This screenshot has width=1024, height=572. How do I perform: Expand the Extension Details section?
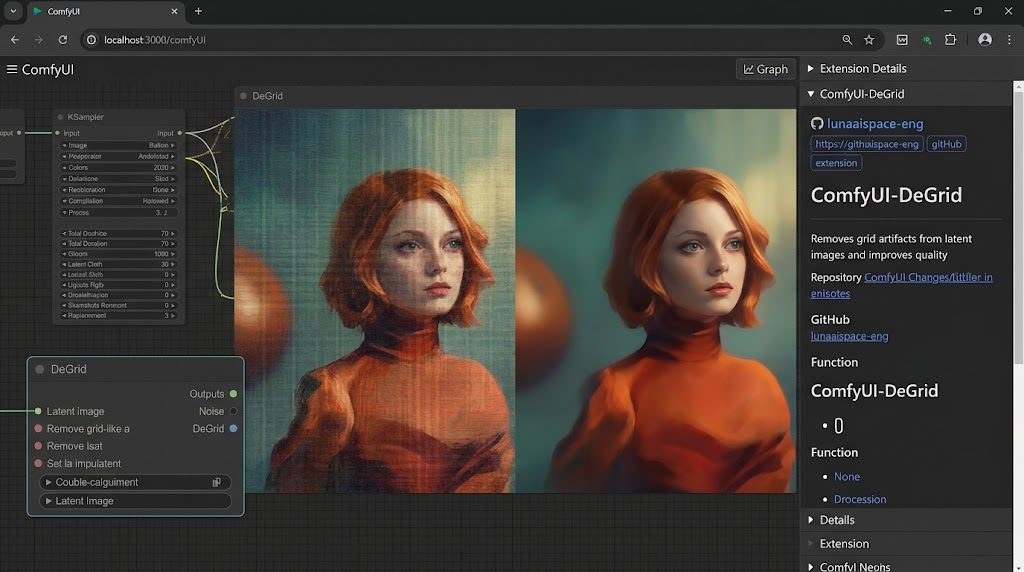(906, 69)
